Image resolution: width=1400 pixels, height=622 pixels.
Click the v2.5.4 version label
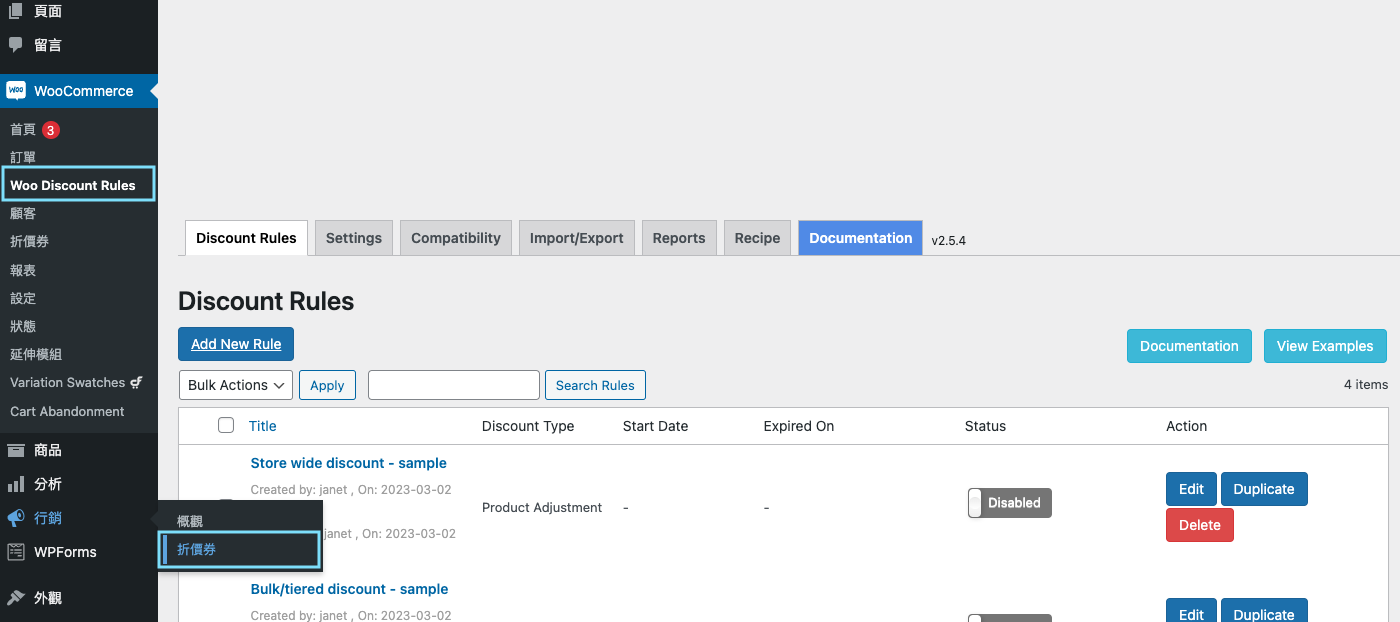[x=948, y=240]
